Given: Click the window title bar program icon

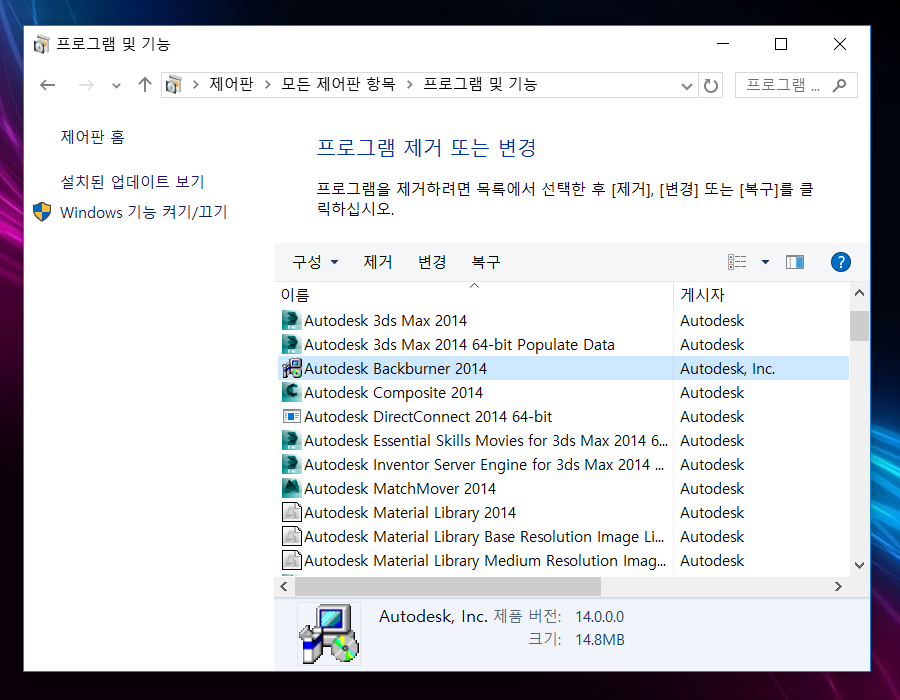Looking at the screenshot, I should 41,44.
